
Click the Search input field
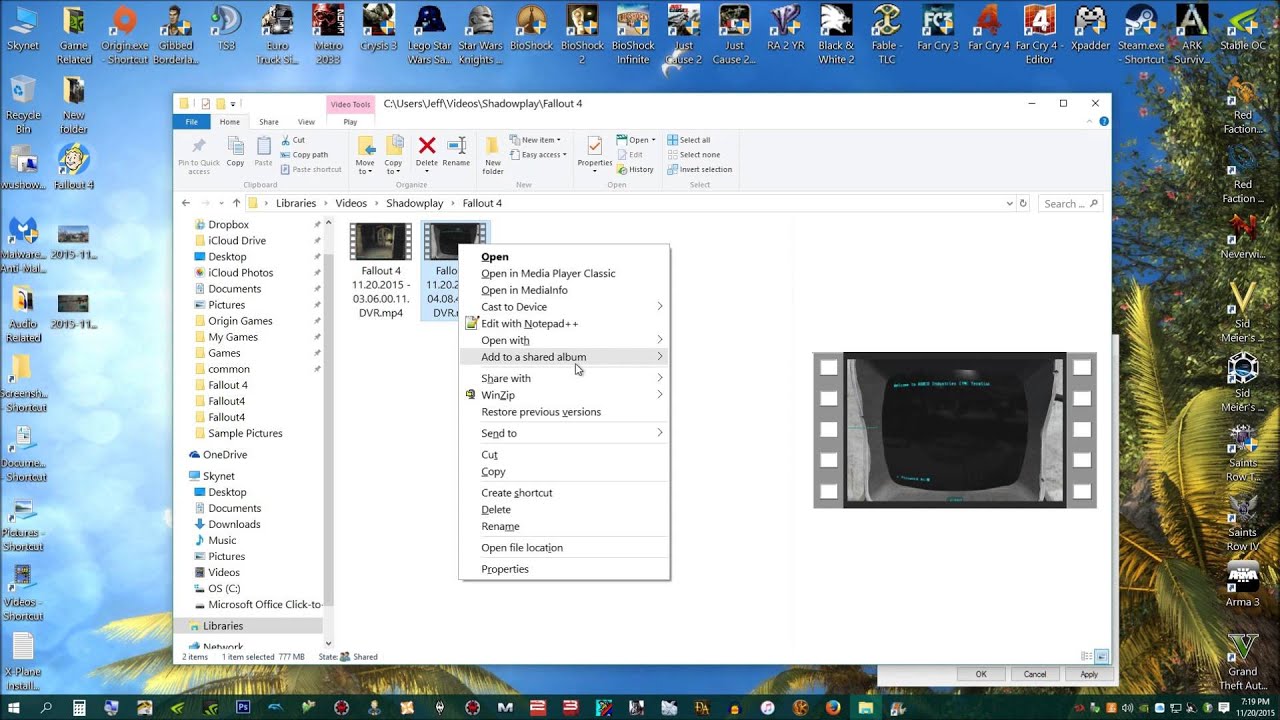[x=1071, y=203]
